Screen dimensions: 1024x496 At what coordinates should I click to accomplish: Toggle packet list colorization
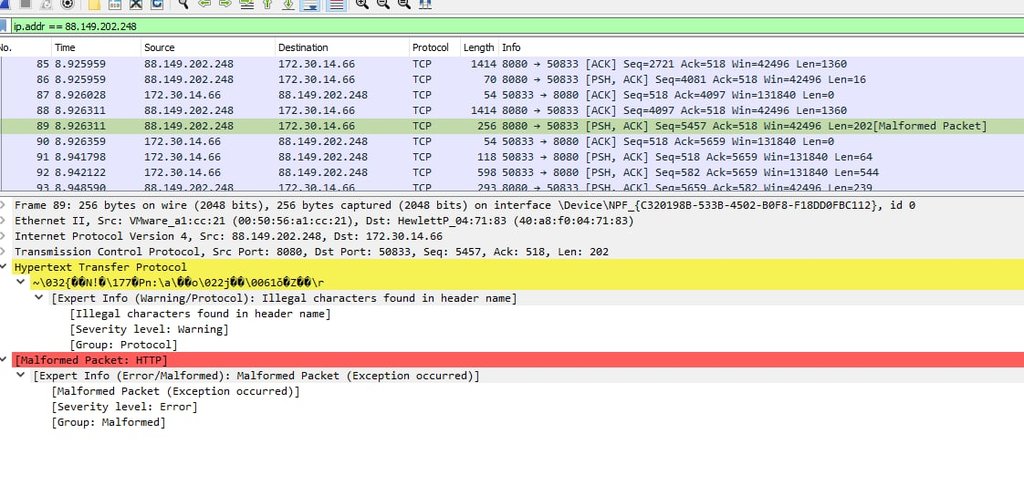coord(336,4)
